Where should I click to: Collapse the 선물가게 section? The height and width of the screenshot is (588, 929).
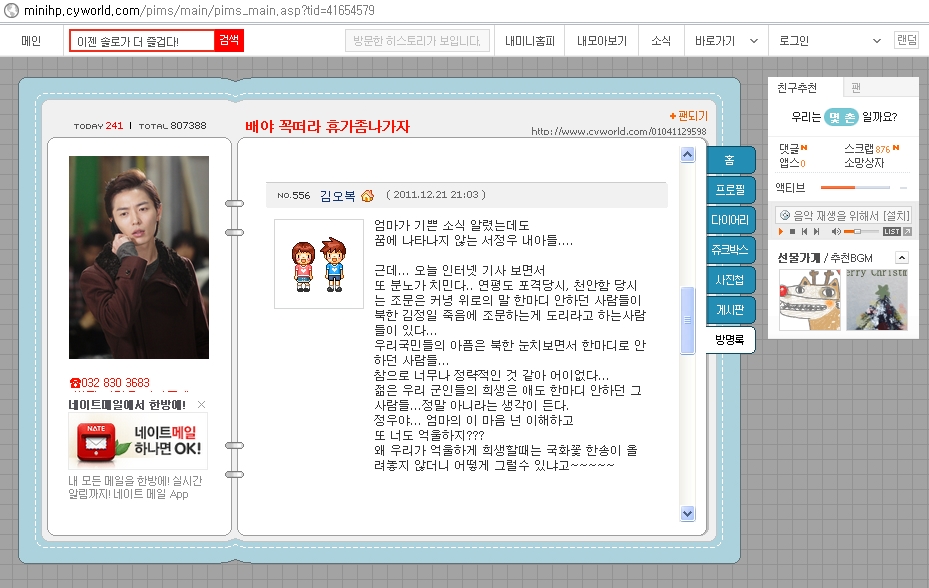click(x=902, y=258)
